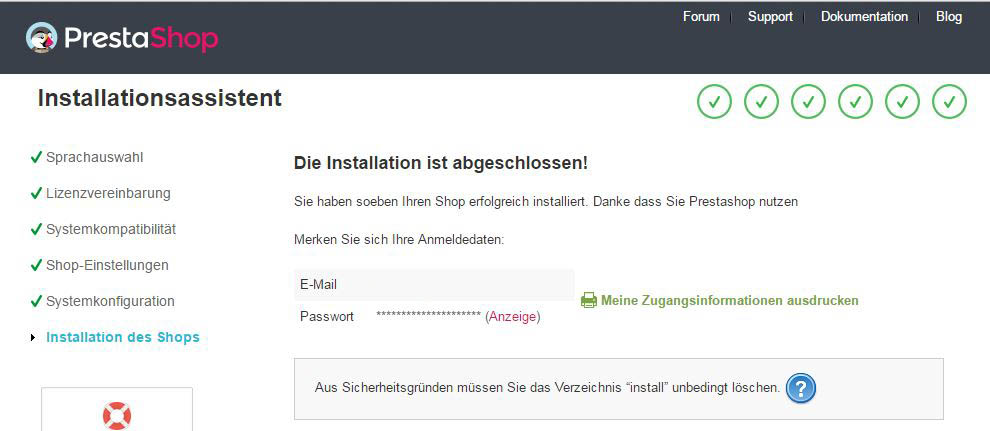Viewport: 990px width, 431px height.
Task: Open the Support link in header
Action: coord(770,16)
